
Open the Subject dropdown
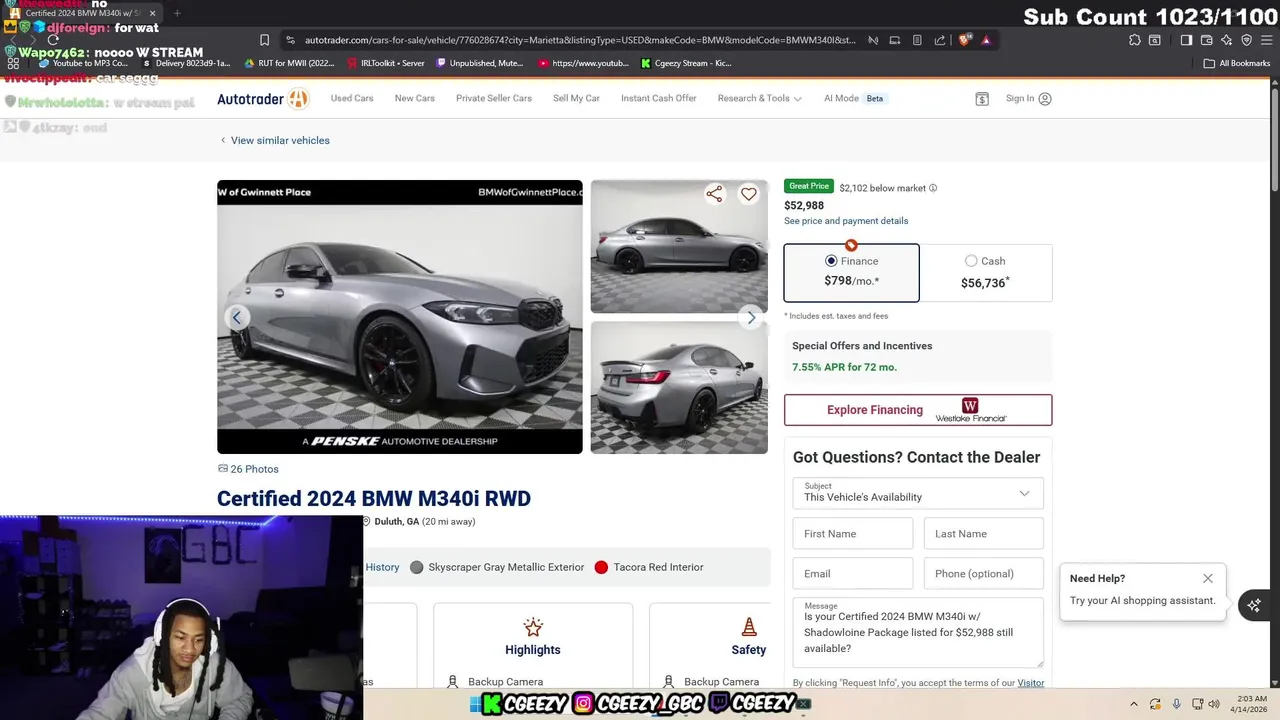tap(918, 493)
